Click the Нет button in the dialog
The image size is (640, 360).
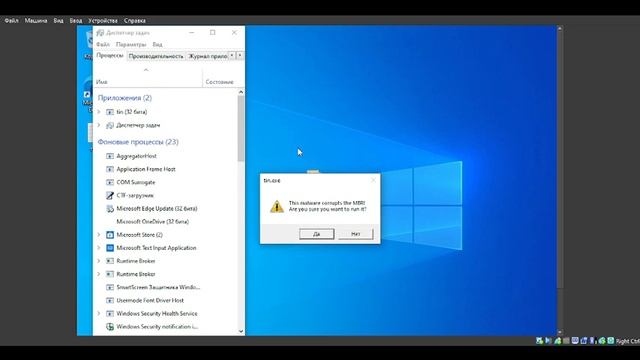[x=356, y=234]
